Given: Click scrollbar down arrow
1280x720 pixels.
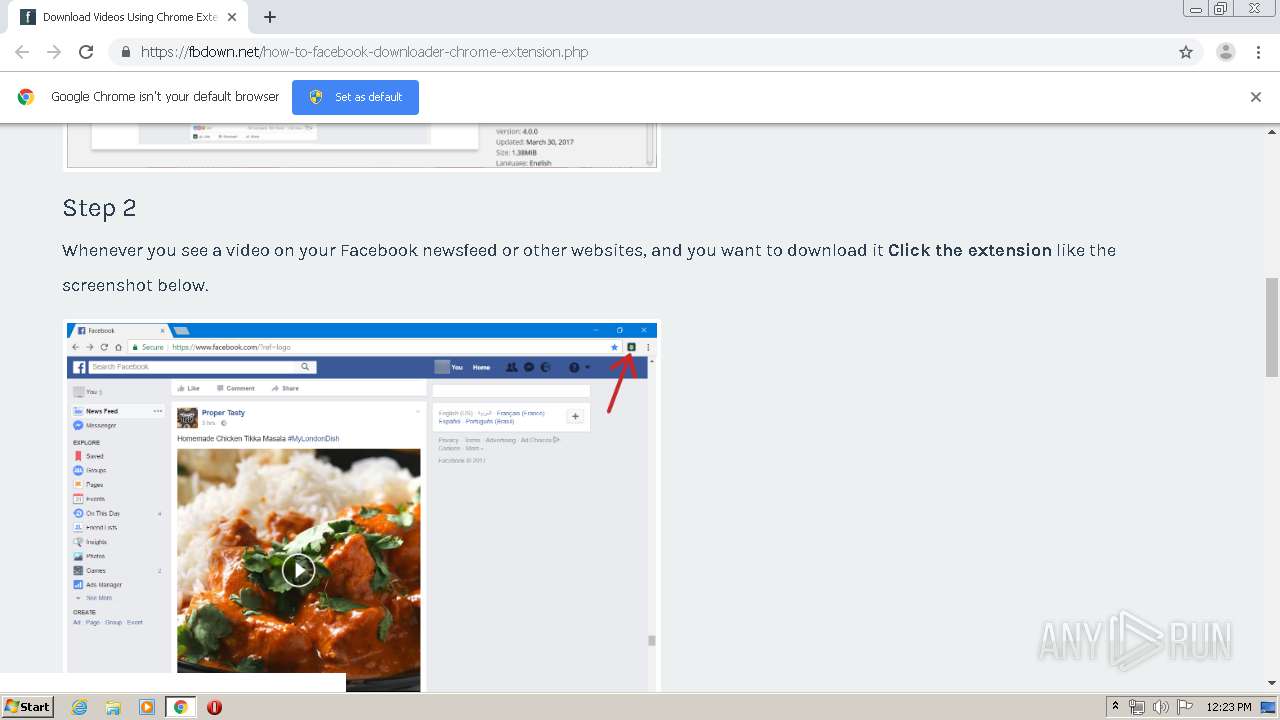Looking at the screenshot, I should 1272,683.
